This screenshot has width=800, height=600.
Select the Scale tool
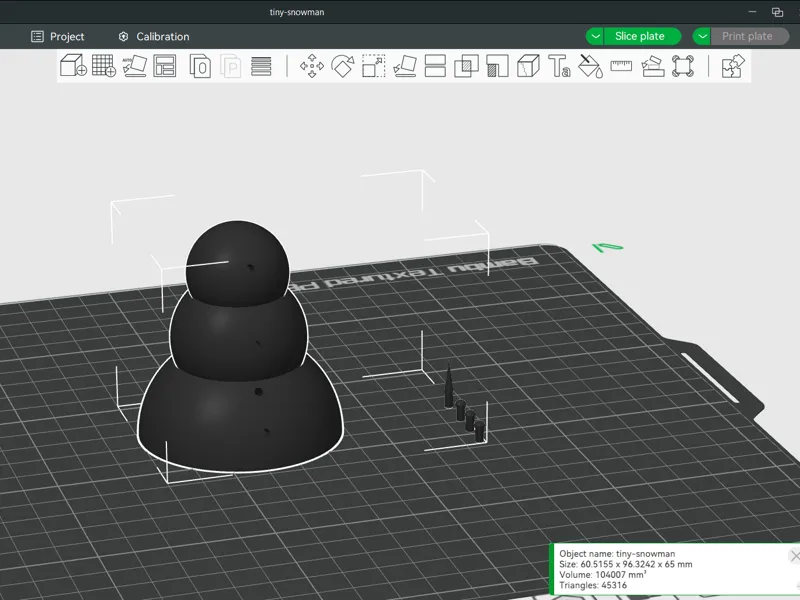tap(373, 66)
